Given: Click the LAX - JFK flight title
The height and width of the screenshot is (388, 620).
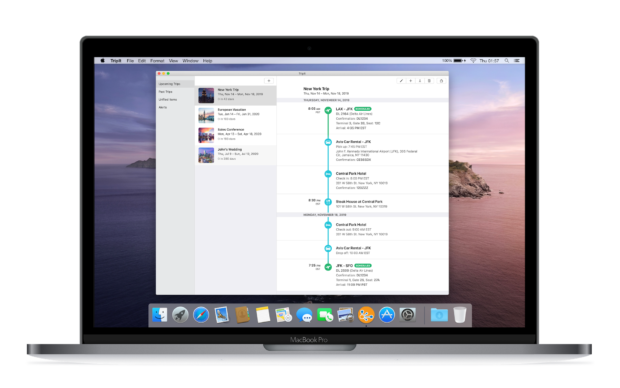Looking at the screenshot, I should tap(344, 109).
